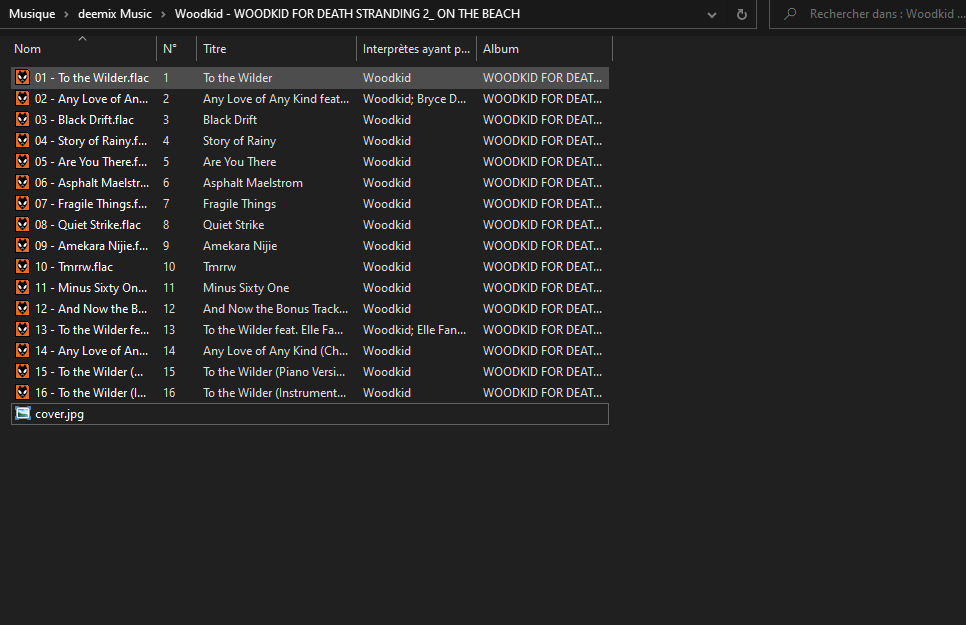Go to the Musique breadcrumb folder
Image resolution: width=966 pixels, height=625 pixels.
32,14
